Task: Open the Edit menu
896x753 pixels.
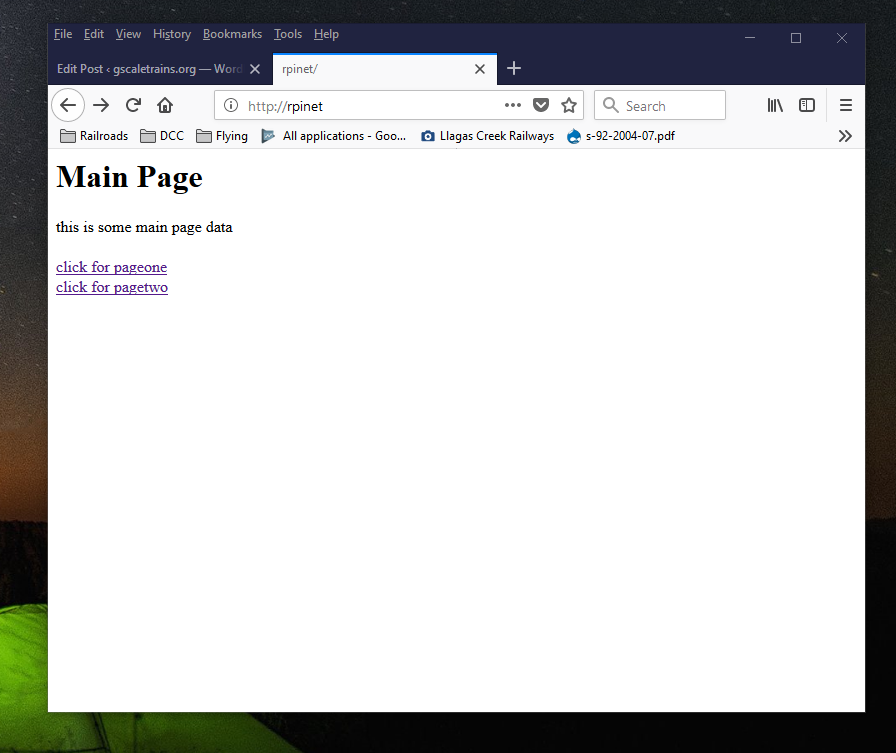Action: click(94, 34)
